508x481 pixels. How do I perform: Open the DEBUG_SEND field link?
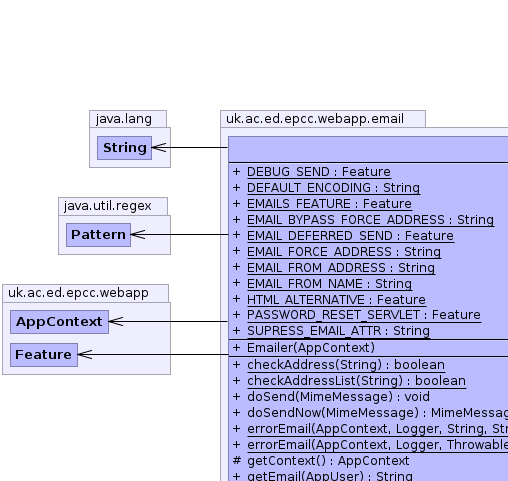pyautogui.click(x=319, y=172)
